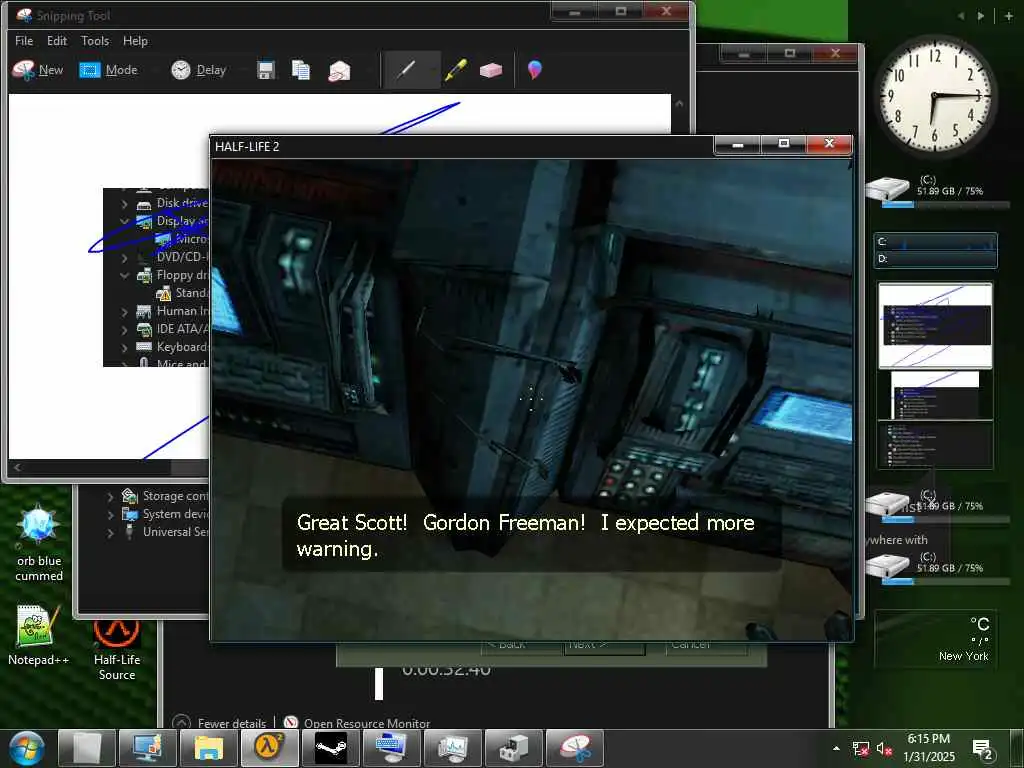Click the analog clock gadget

(935, 97)
